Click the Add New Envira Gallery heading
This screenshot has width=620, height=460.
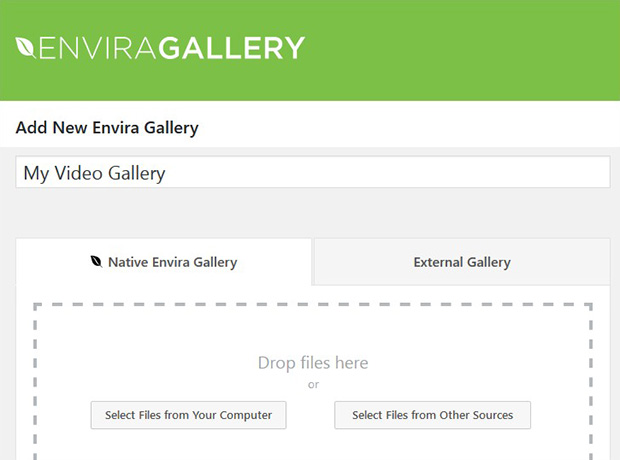(107, 128)
